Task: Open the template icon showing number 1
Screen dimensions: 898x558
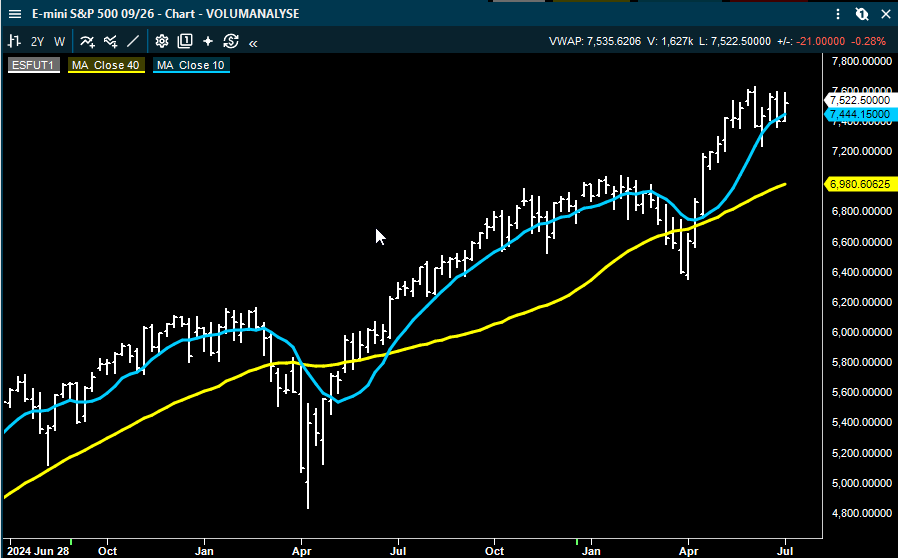Action: 185,41
